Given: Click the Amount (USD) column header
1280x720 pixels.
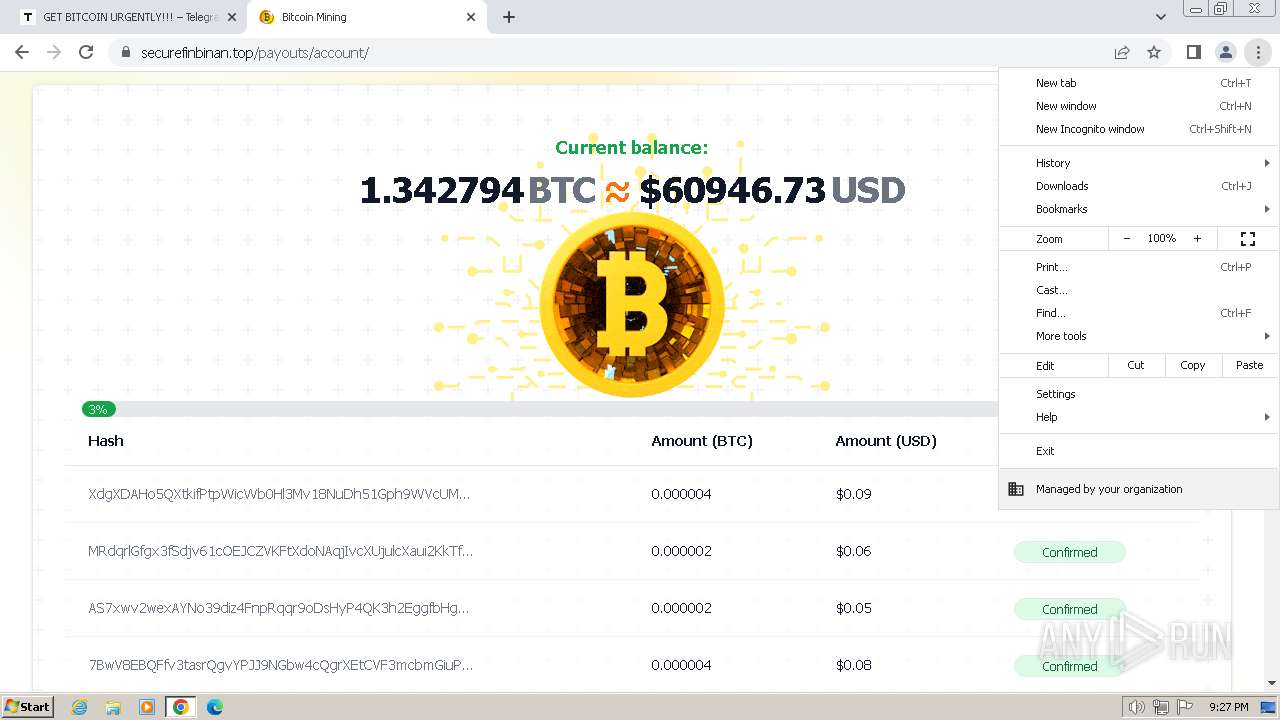Looking at the screenshot, I should (886, 441).
